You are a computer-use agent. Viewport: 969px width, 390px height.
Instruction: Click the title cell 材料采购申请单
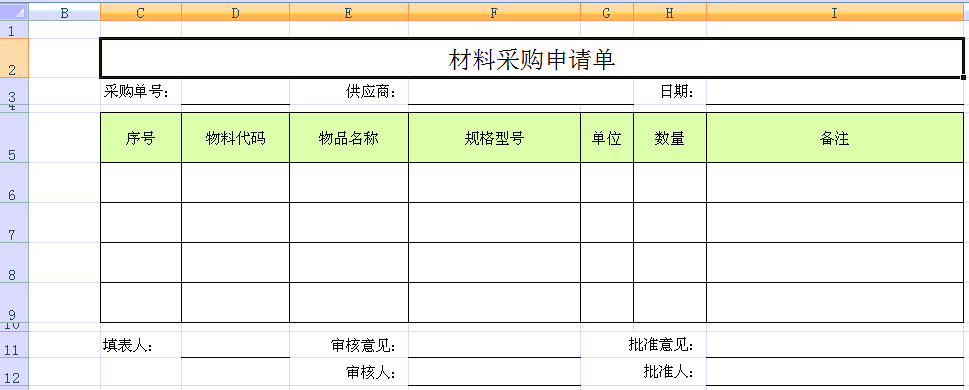tap(531, 59)
